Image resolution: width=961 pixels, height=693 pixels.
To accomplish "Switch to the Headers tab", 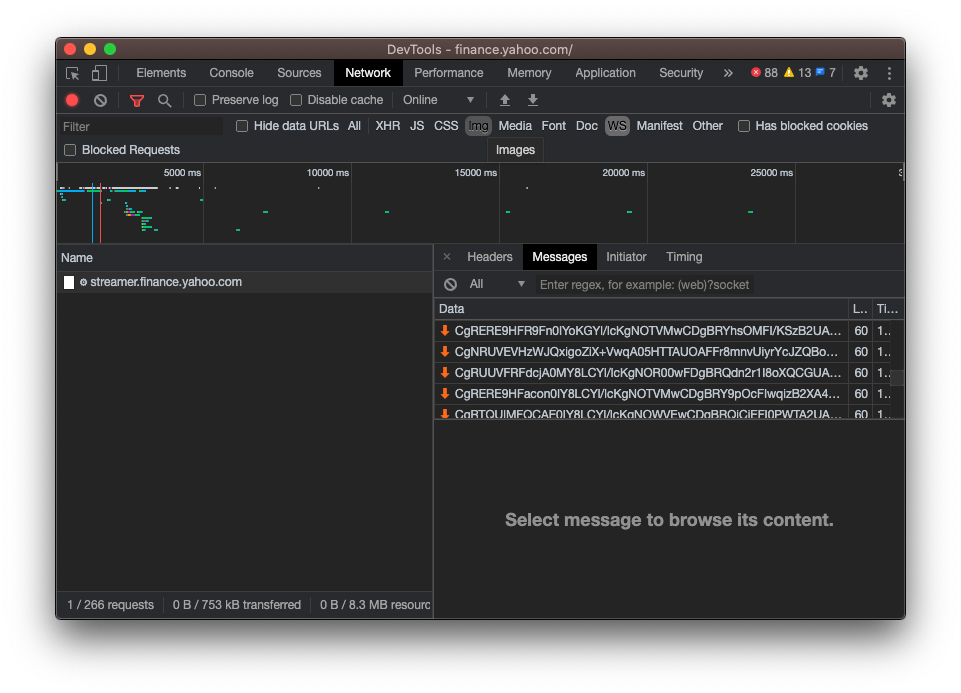I will pyautogui.click(x=489, y=257).
